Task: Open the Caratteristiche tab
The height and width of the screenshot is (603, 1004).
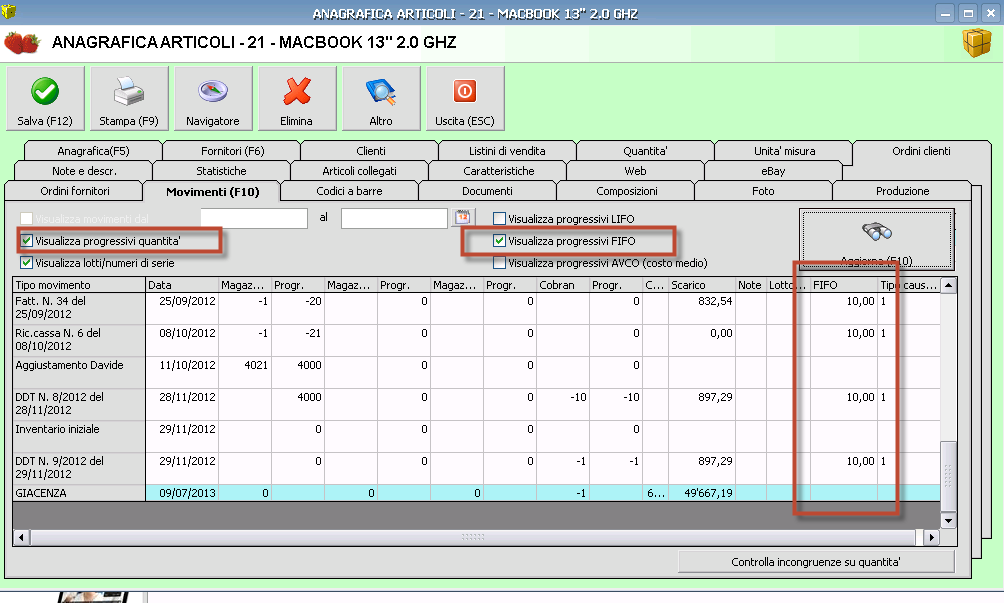Action: (x=499, y=171)
